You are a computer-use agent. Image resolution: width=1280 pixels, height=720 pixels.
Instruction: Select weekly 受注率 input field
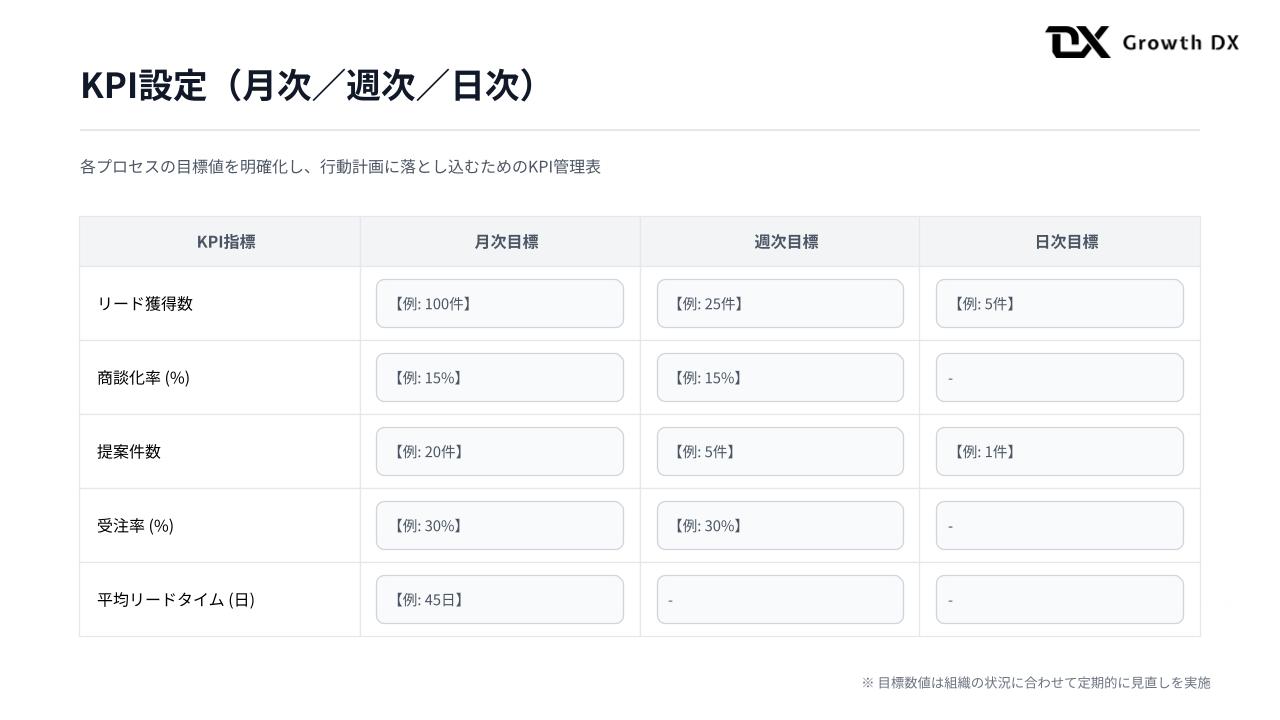click(x=779, y=526)
